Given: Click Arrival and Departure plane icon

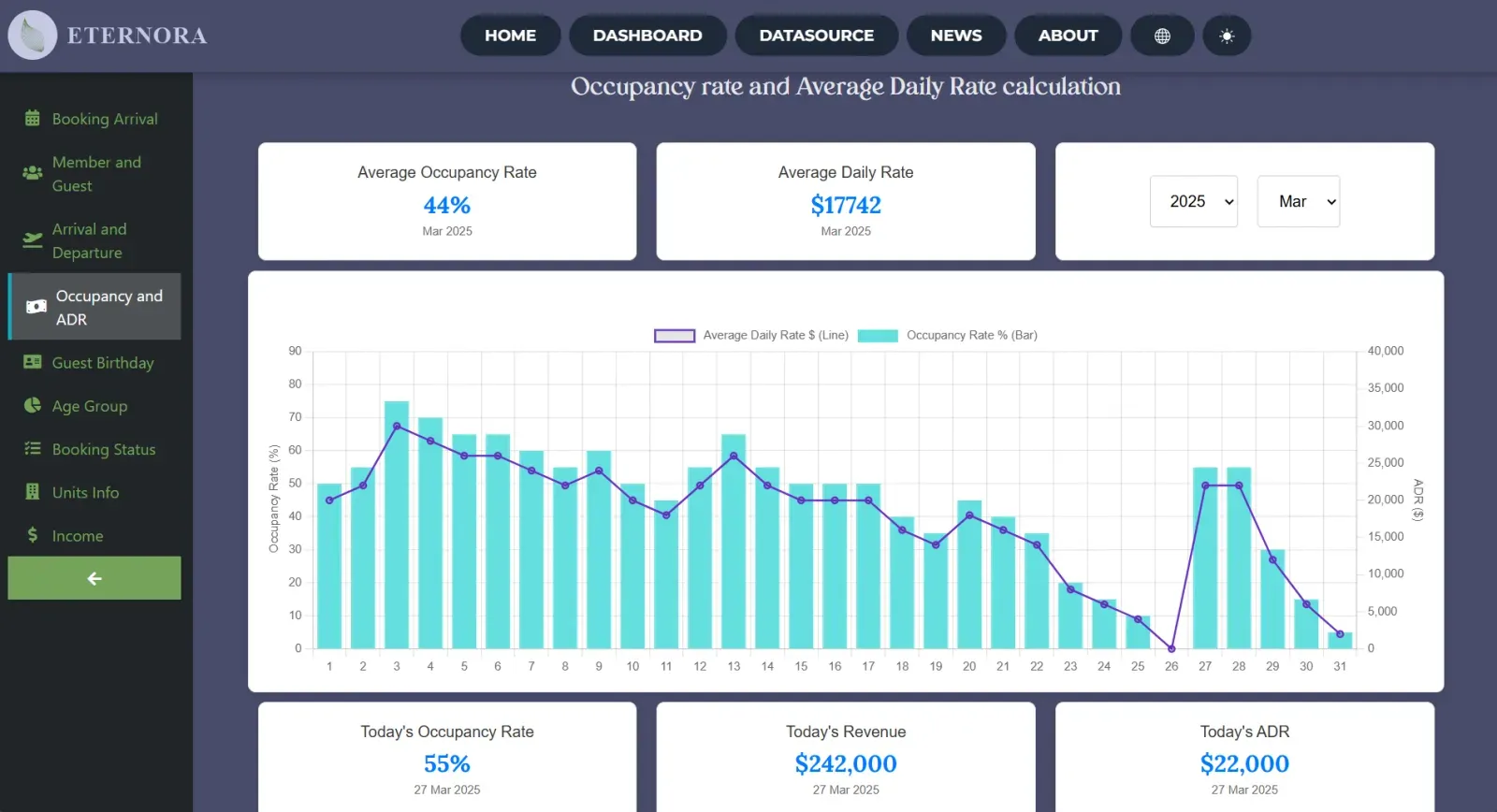Looking at the screenshot, I should [32, 240].
